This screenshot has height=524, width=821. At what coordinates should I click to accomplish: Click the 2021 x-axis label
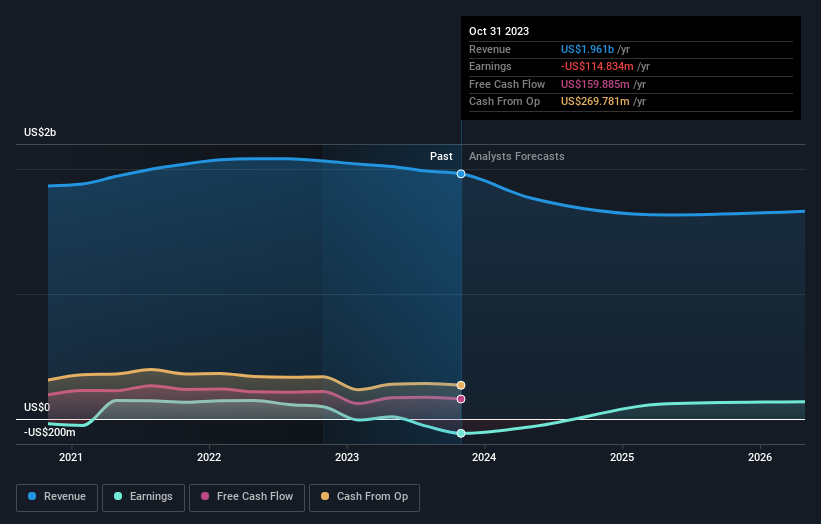click(x=71, y=457)
